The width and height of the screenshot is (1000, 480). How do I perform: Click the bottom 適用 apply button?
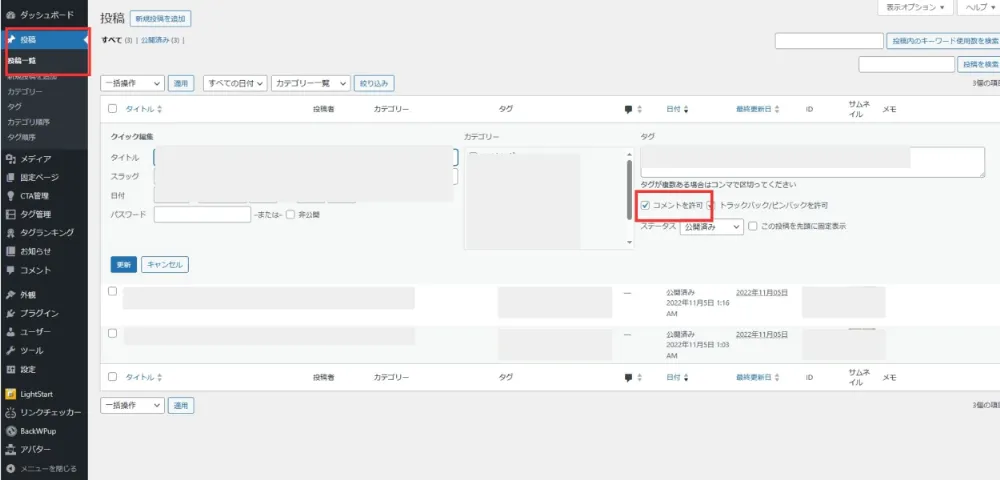coord(181,405)
